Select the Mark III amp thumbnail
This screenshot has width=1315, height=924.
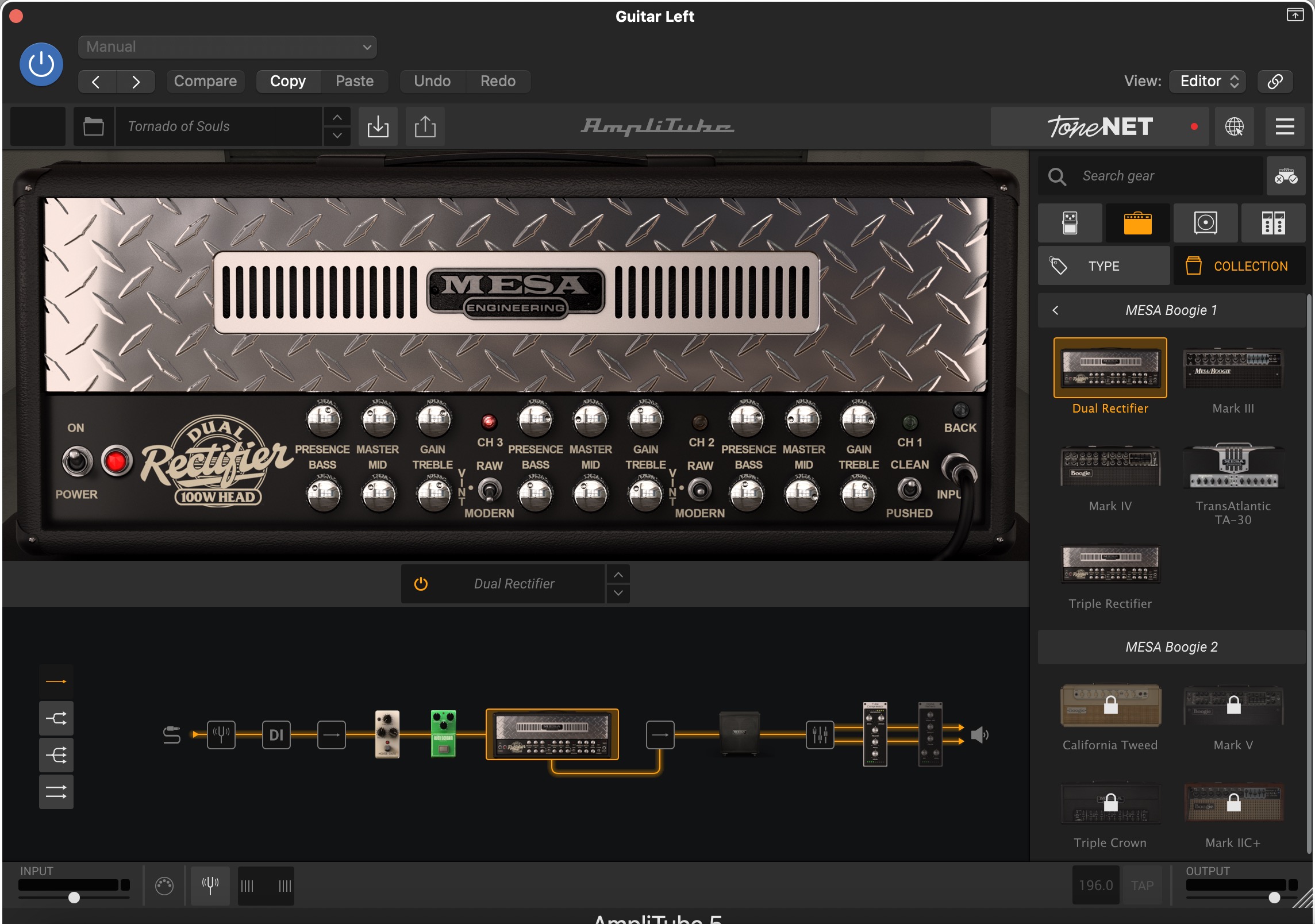pyautogui.click(x=1233, y=368)
